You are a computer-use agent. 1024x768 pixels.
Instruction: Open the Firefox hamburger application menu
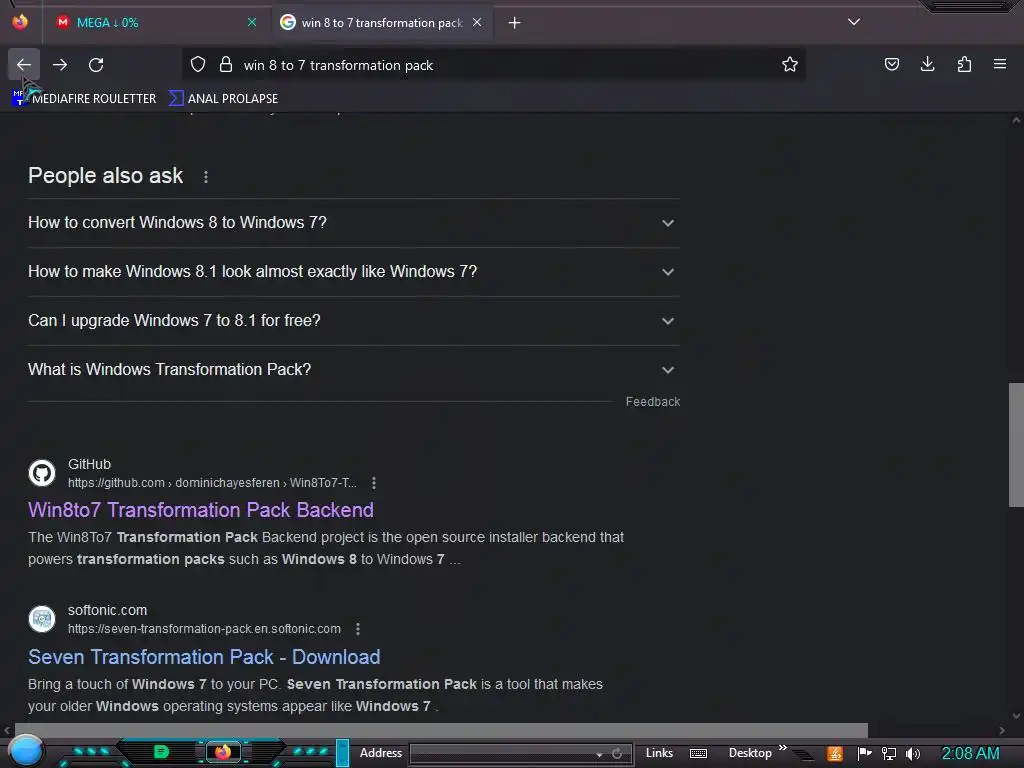point(1000,64)
